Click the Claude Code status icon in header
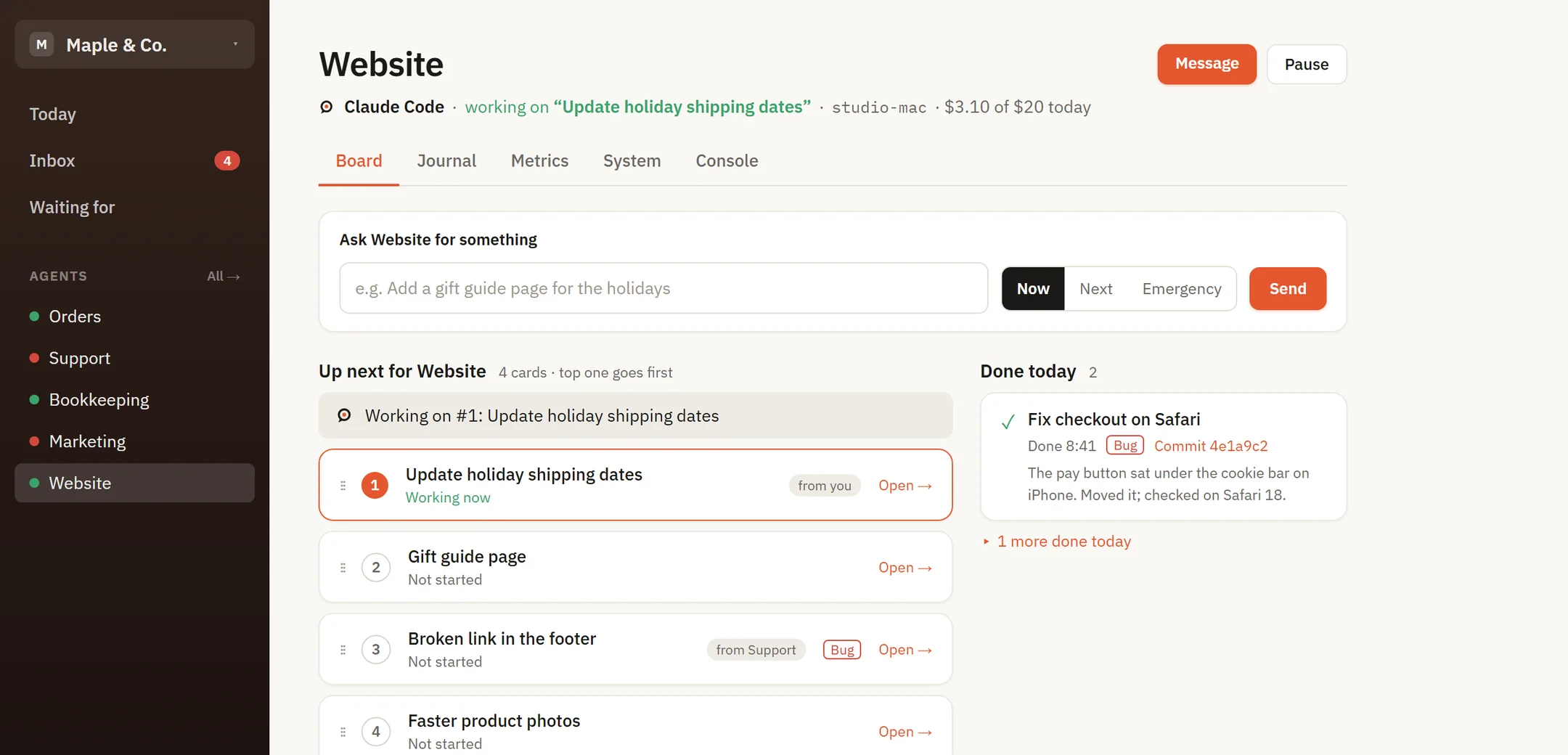Viewport: 1568px width, 755px height. pyautogui.click(x=327, y=107)
